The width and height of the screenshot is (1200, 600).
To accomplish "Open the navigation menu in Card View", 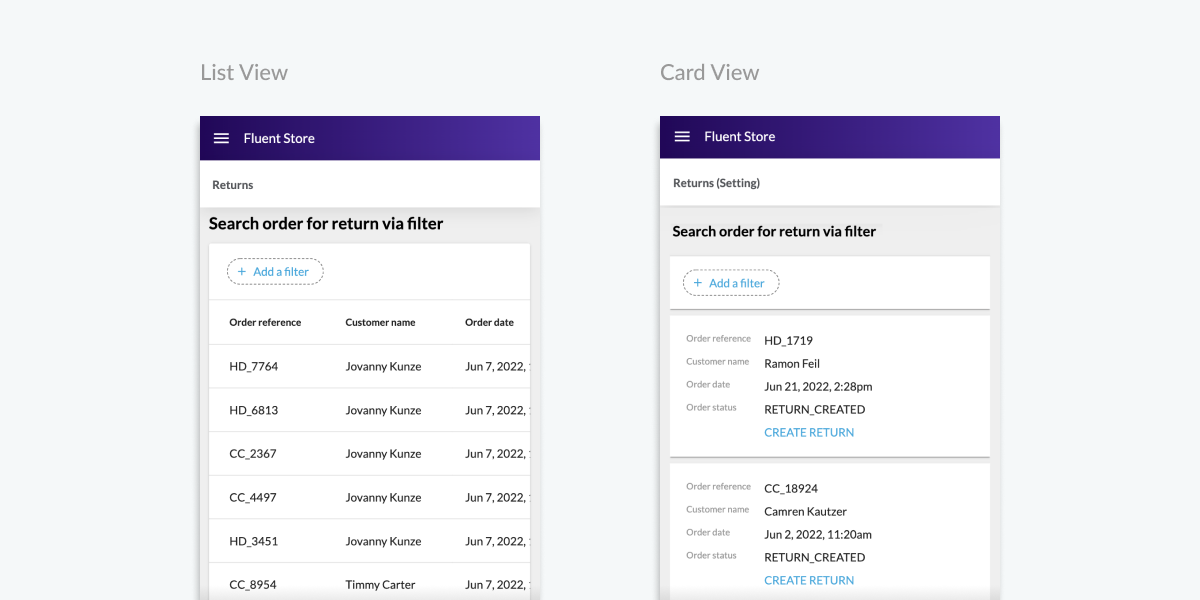I will point(681,137).
